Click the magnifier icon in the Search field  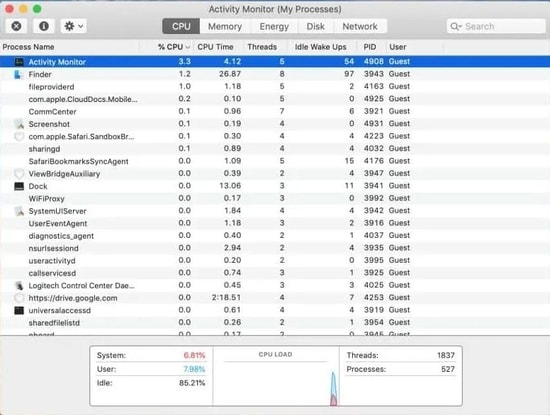point(455,26)
